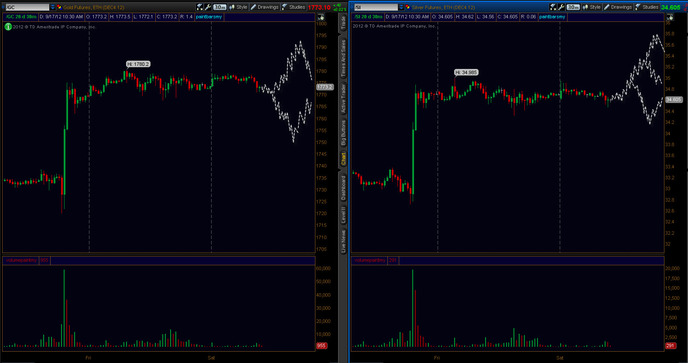The width and height of the screenshot is (688, 363).
Task: Click the price axis settings icon on silver chart
Action: 670,18
